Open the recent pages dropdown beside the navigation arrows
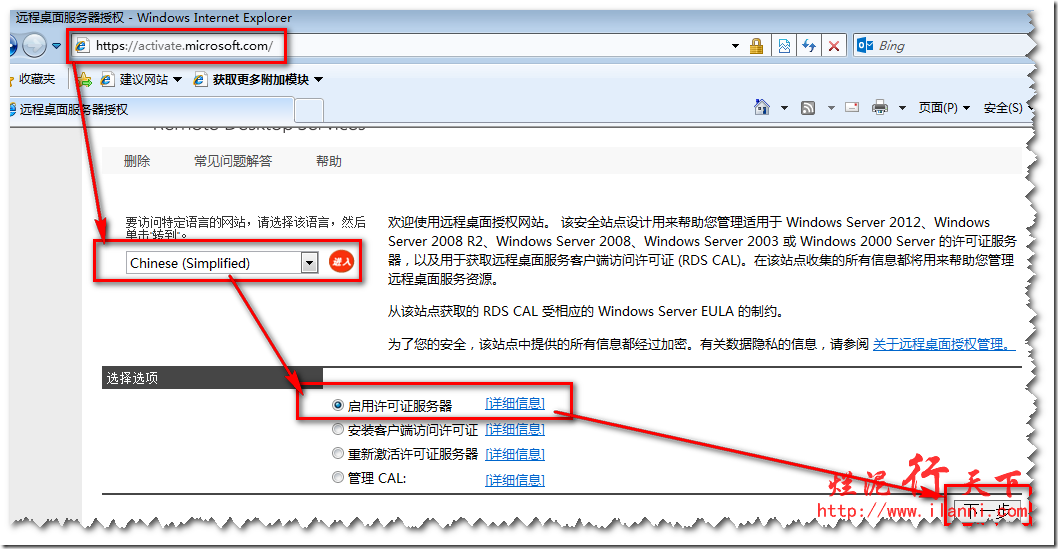The height and width of the screenshot is (549, 1058). (x=57, y=46)
